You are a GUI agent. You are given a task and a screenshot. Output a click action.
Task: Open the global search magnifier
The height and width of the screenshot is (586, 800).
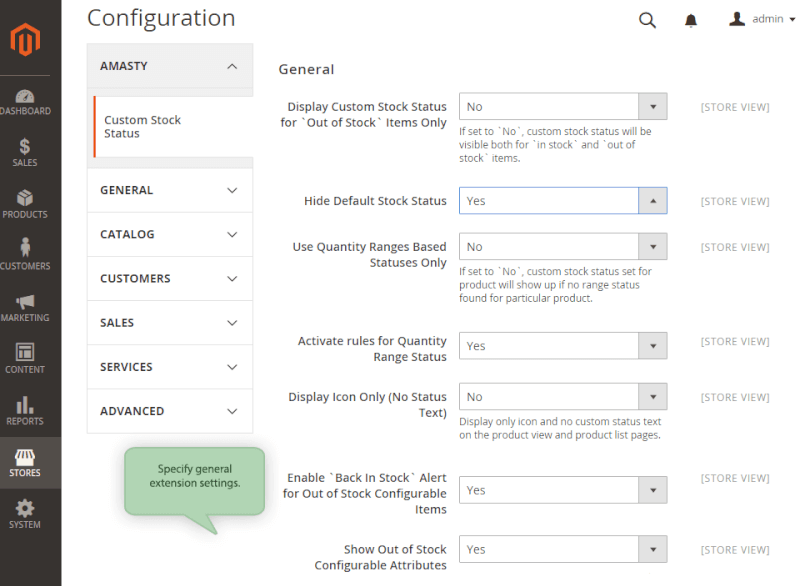(647, 19)
